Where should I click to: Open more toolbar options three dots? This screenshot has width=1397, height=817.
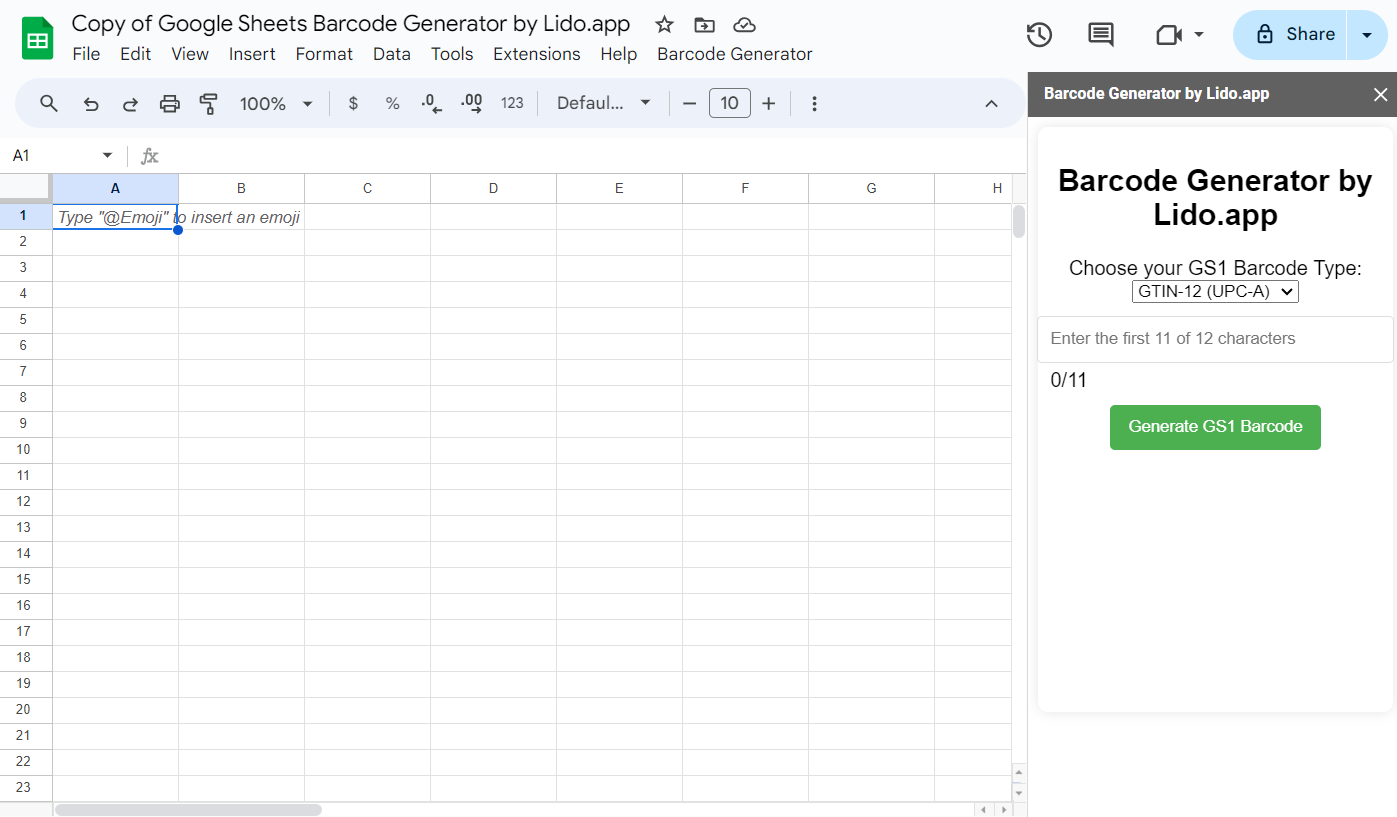pos(814,103)
